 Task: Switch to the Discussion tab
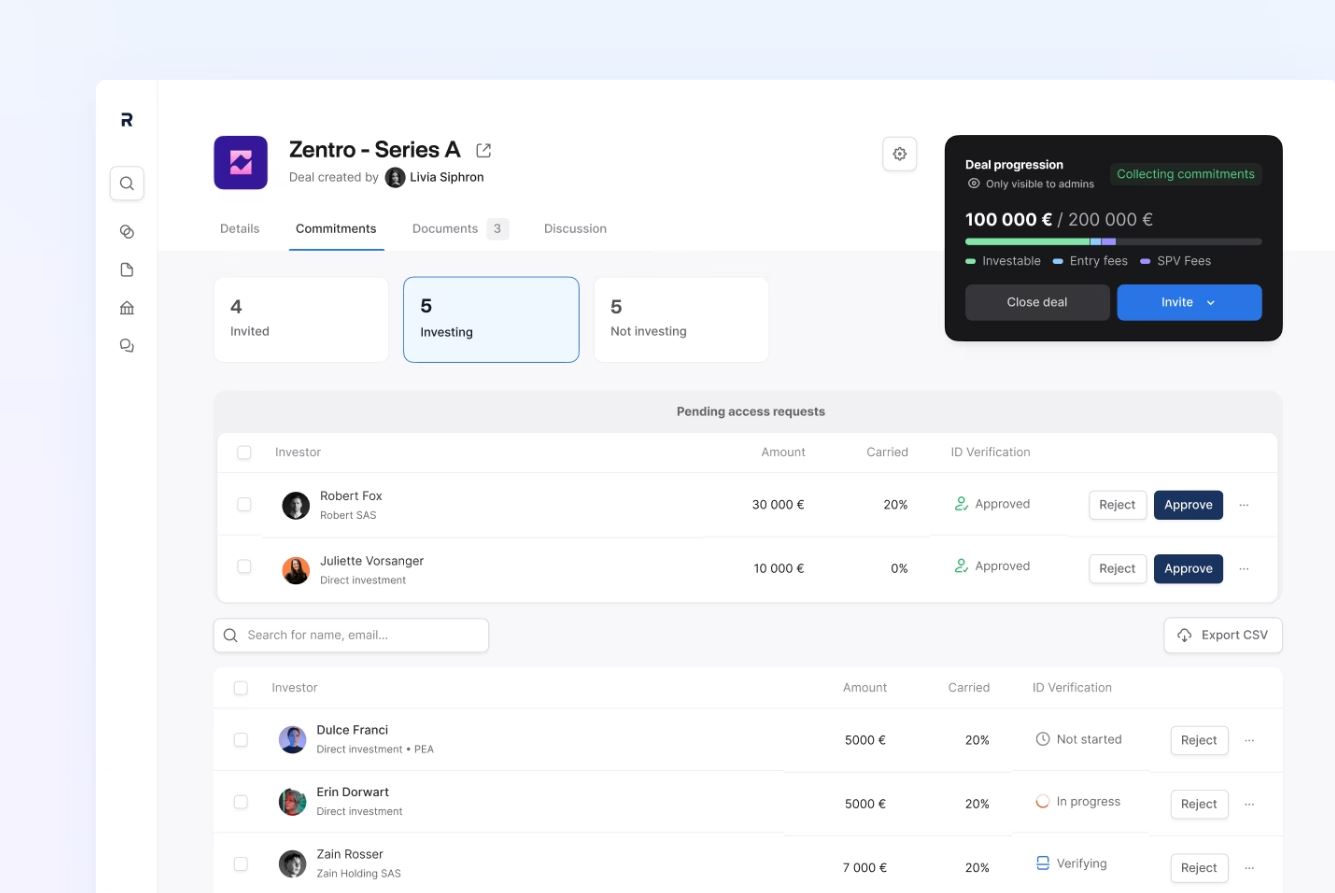(x=575, y=229)
